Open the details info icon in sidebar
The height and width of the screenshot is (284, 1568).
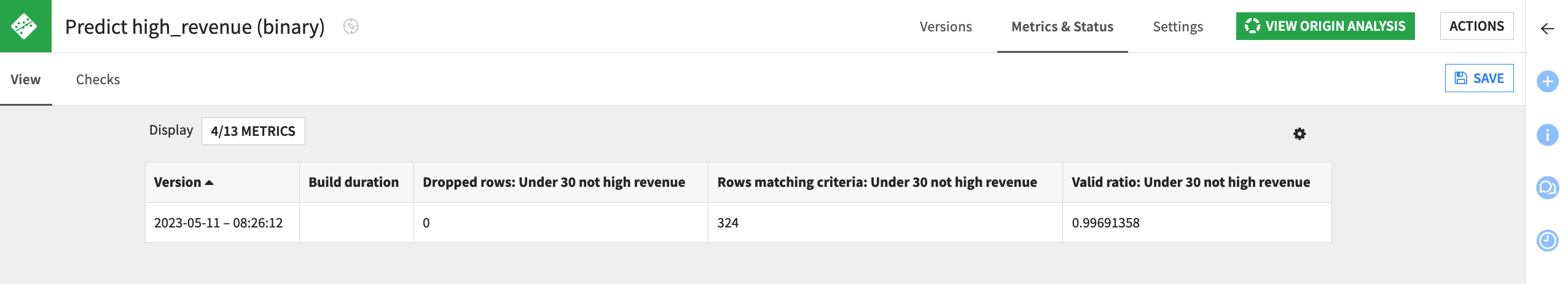tap(1547, 135)
